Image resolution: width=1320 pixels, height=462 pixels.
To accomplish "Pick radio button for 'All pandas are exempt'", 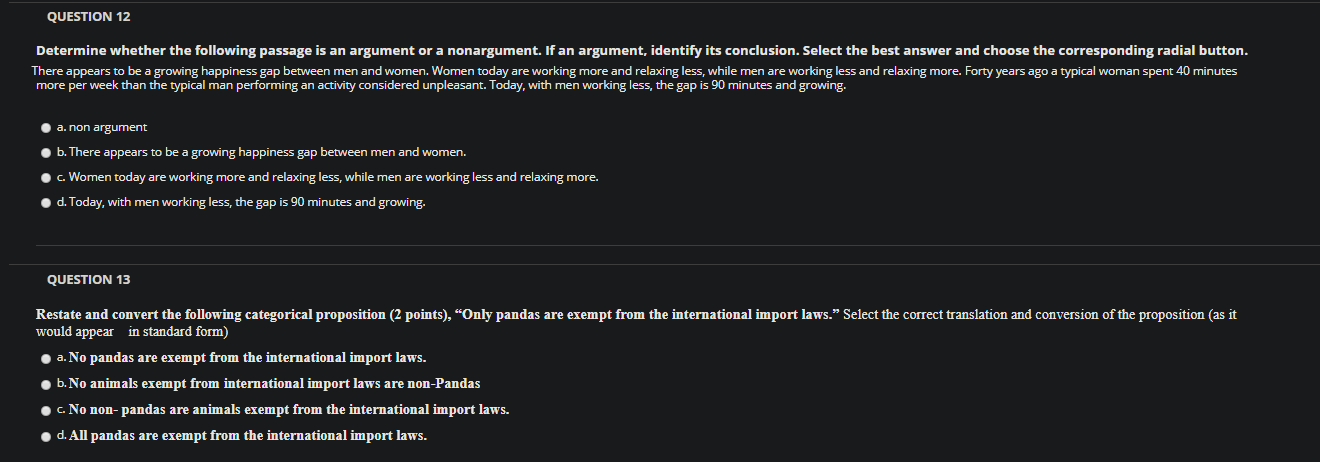I will (x=46, y=436).
